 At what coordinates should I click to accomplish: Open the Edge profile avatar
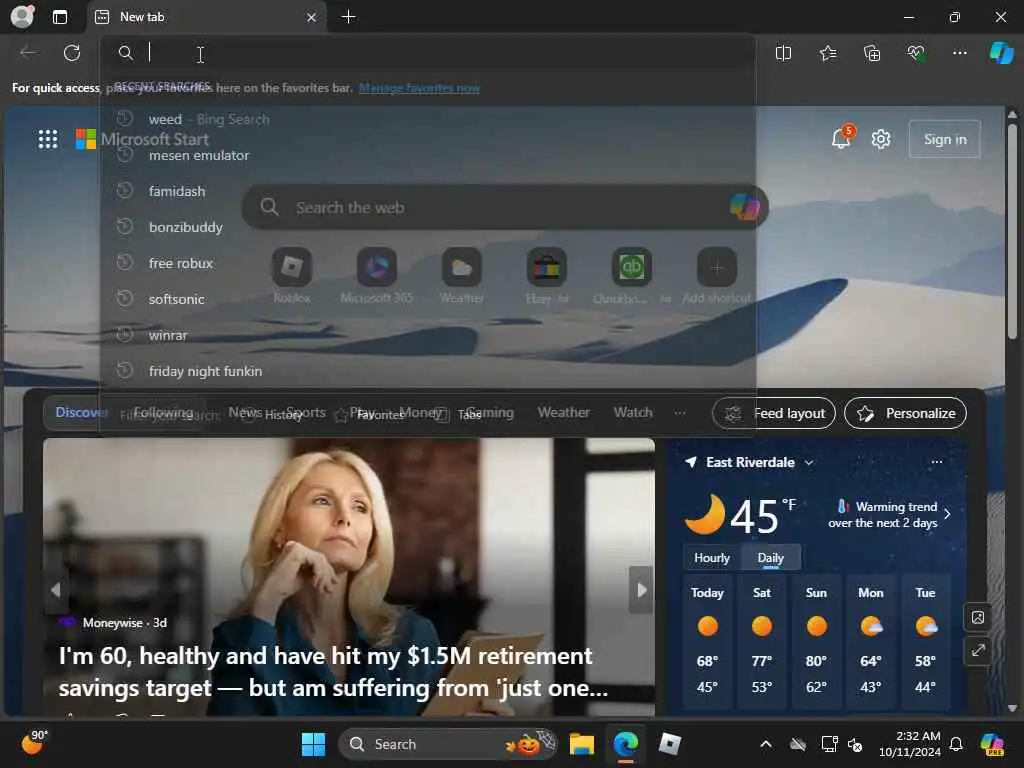coord(22,16)
